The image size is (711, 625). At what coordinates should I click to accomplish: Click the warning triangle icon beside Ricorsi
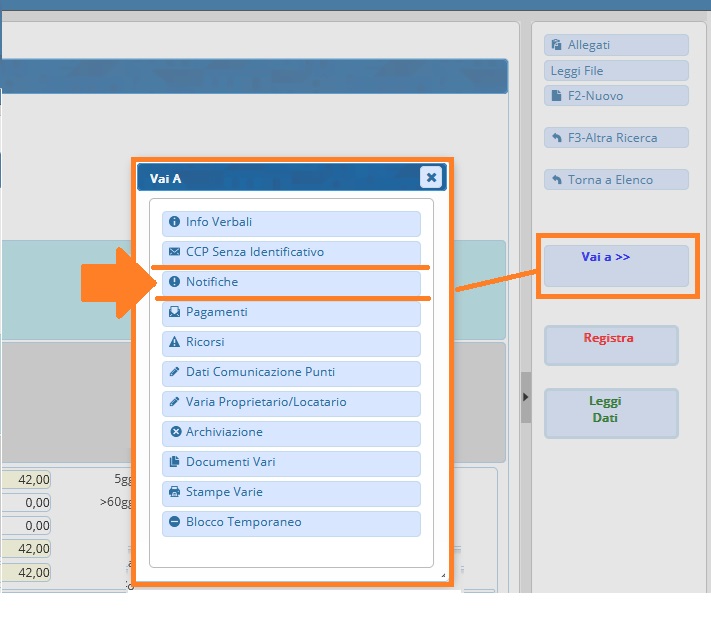point(175,342)
